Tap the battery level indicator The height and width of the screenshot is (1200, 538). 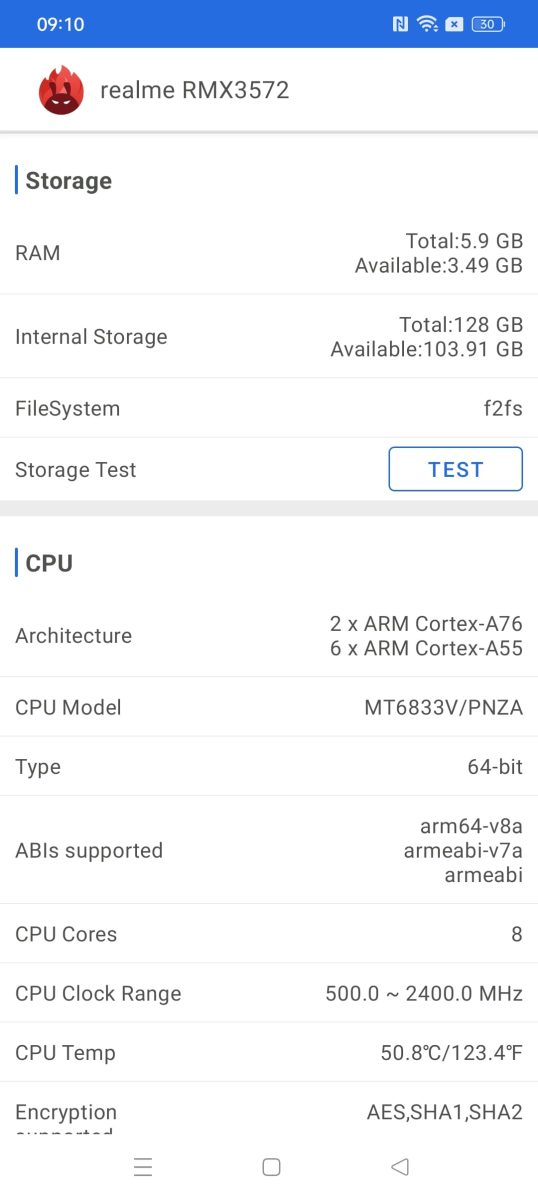point(488,24)
